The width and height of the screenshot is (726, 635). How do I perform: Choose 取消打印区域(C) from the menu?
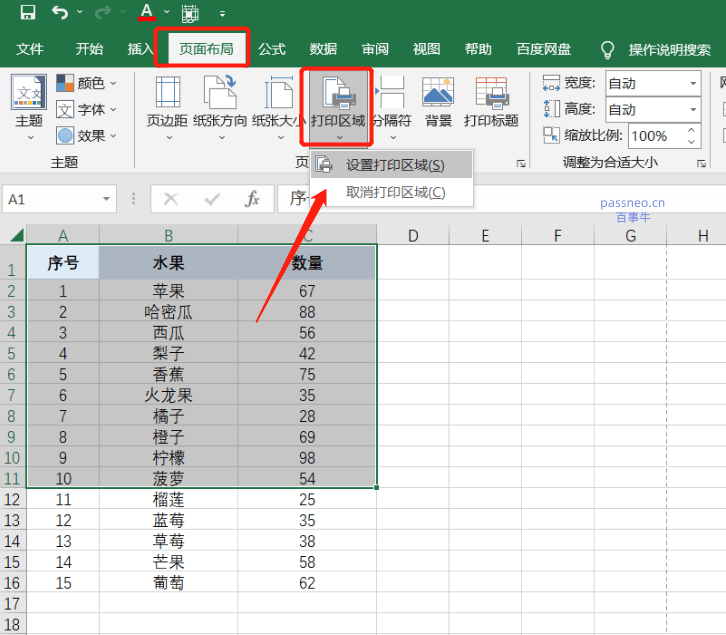(392, 192)
